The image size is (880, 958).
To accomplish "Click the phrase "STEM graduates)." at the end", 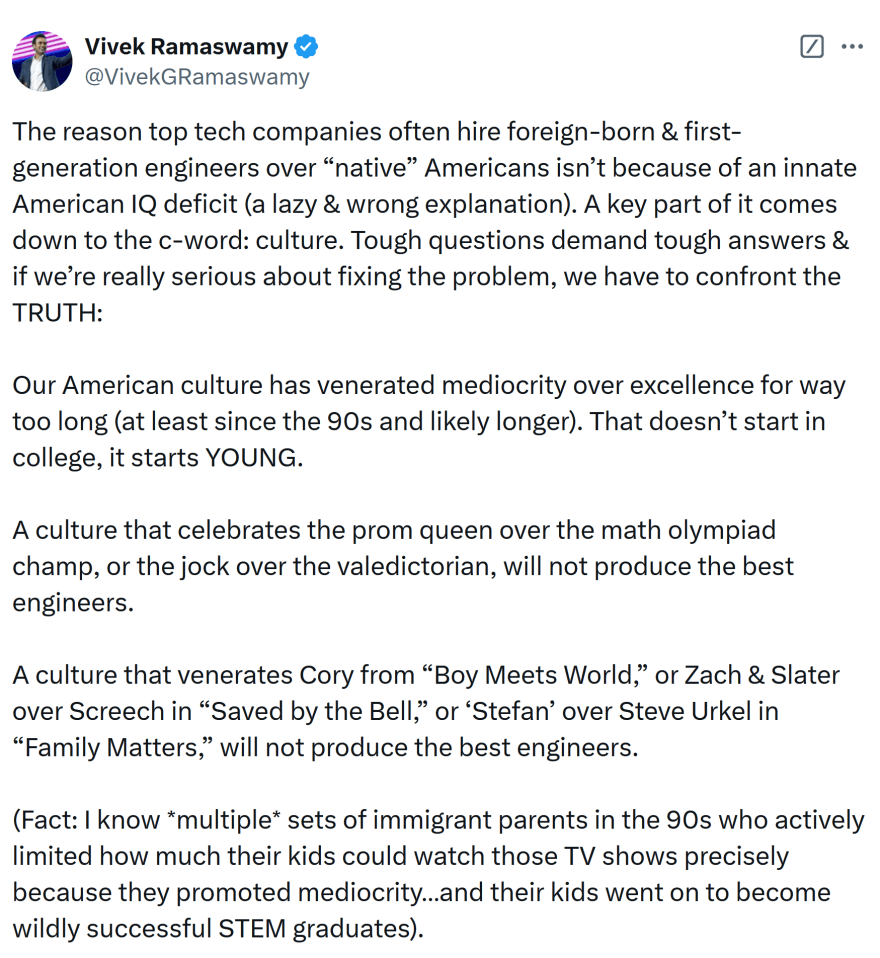I will pos(321,929).
